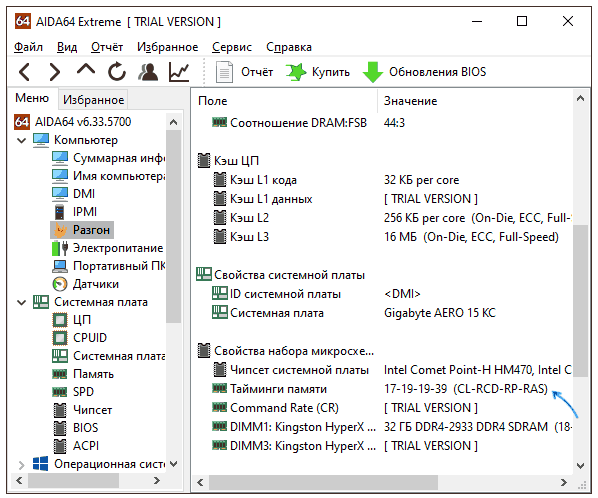The height and width of the screenshot is (498, 598).
Task: Select the SPD tree item
Action: point(73,392)
